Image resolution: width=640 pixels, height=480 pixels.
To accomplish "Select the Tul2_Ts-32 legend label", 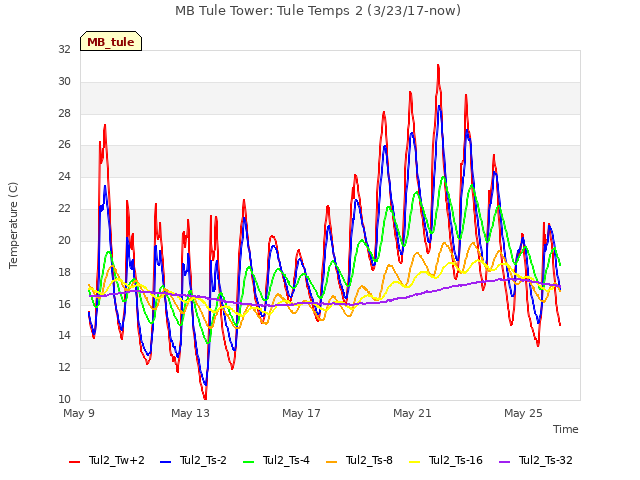I will (x=546, y=460).
